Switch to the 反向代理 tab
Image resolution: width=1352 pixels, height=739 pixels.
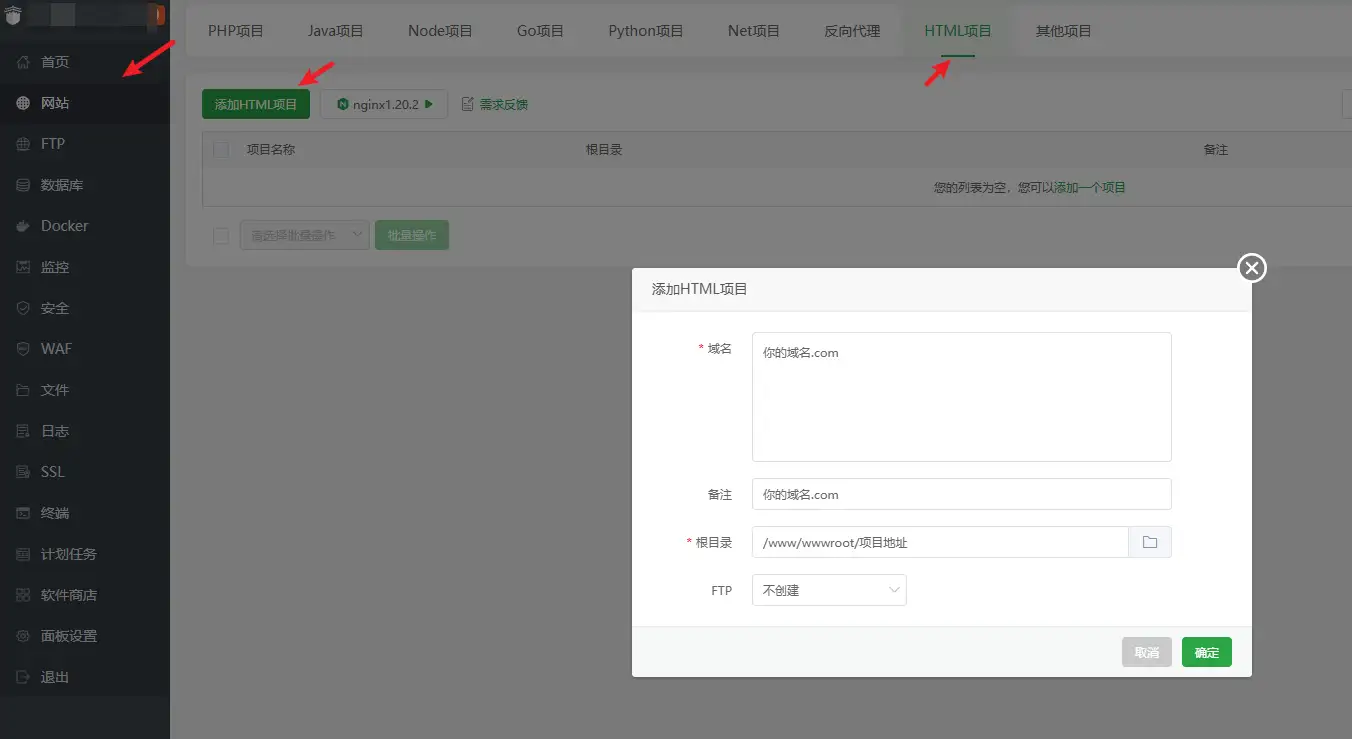point(852,31)
